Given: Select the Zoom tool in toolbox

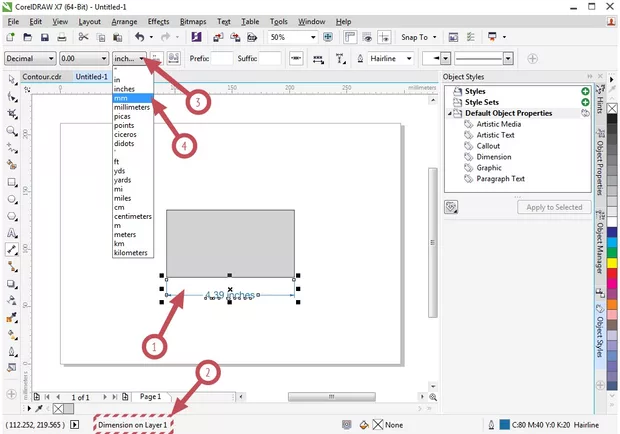Looking at the screenshot, I should [x=12, y=130].
